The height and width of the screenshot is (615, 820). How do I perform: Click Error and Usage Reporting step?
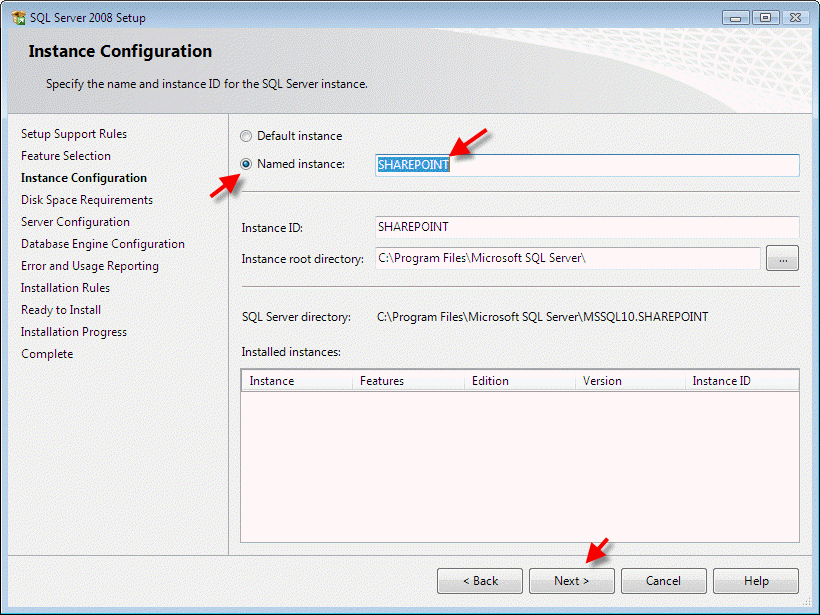(x=89, y=266)
